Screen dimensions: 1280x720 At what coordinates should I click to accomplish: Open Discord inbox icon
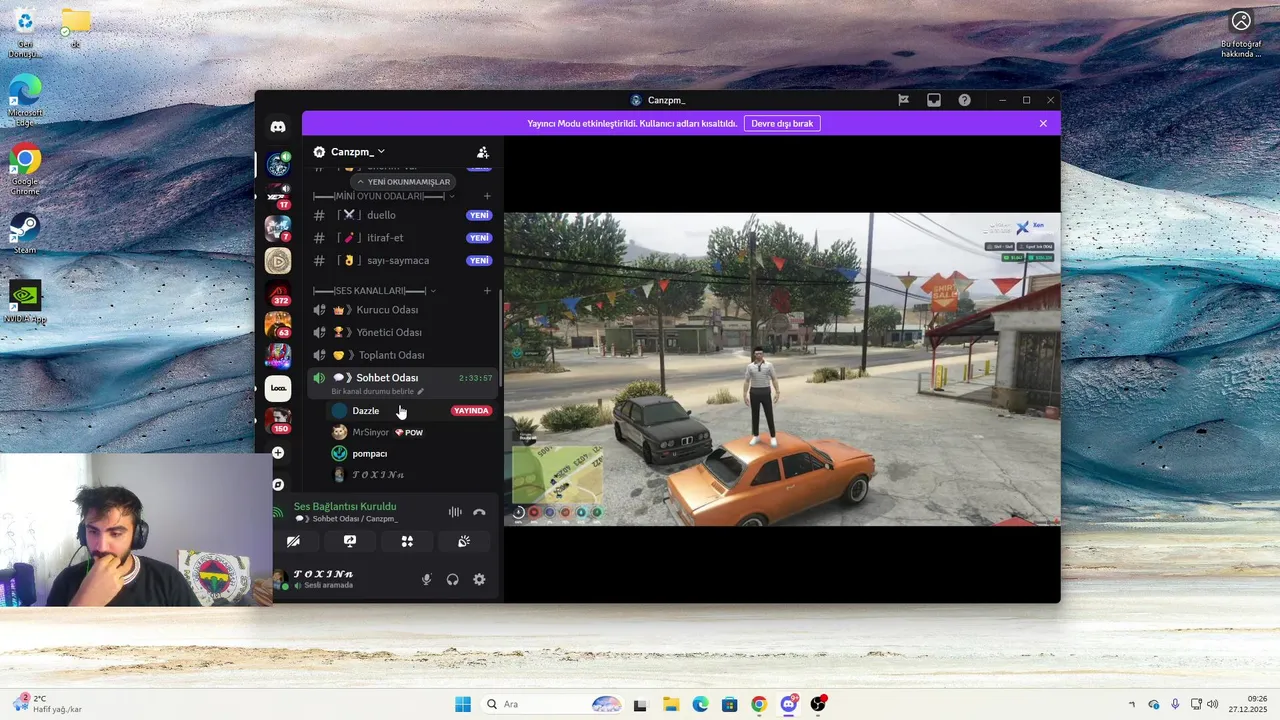[x=934, y=100]
